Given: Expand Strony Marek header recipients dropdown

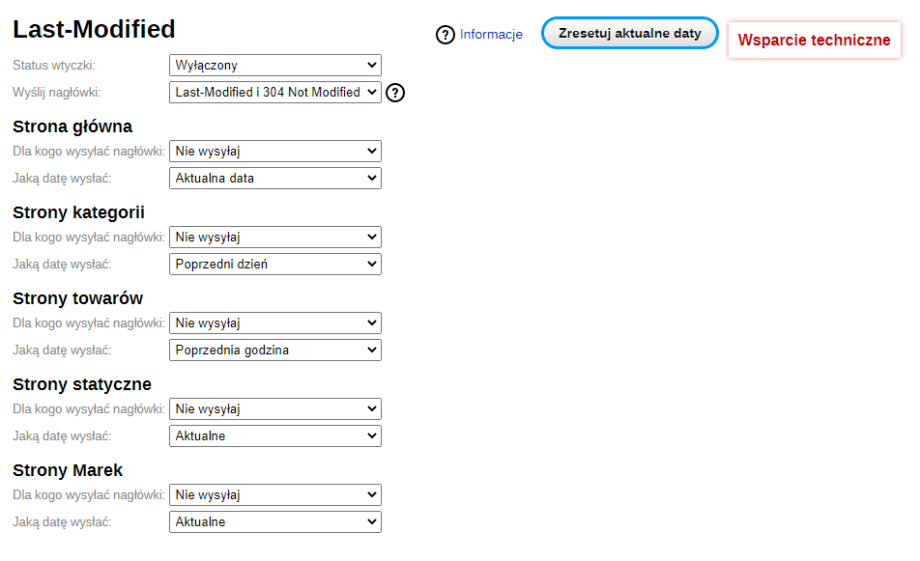Looking at the screenshot, I should click(x=275, y=495).
